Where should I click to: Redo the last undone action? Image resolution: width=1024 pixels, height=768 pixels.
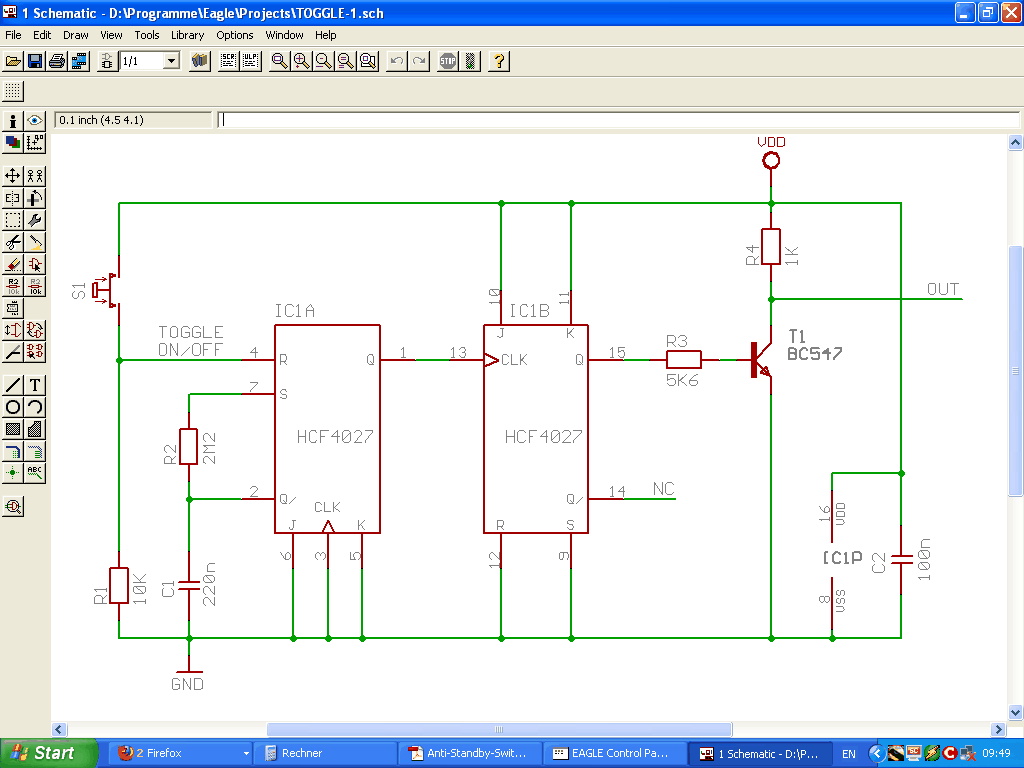[419, 61]
